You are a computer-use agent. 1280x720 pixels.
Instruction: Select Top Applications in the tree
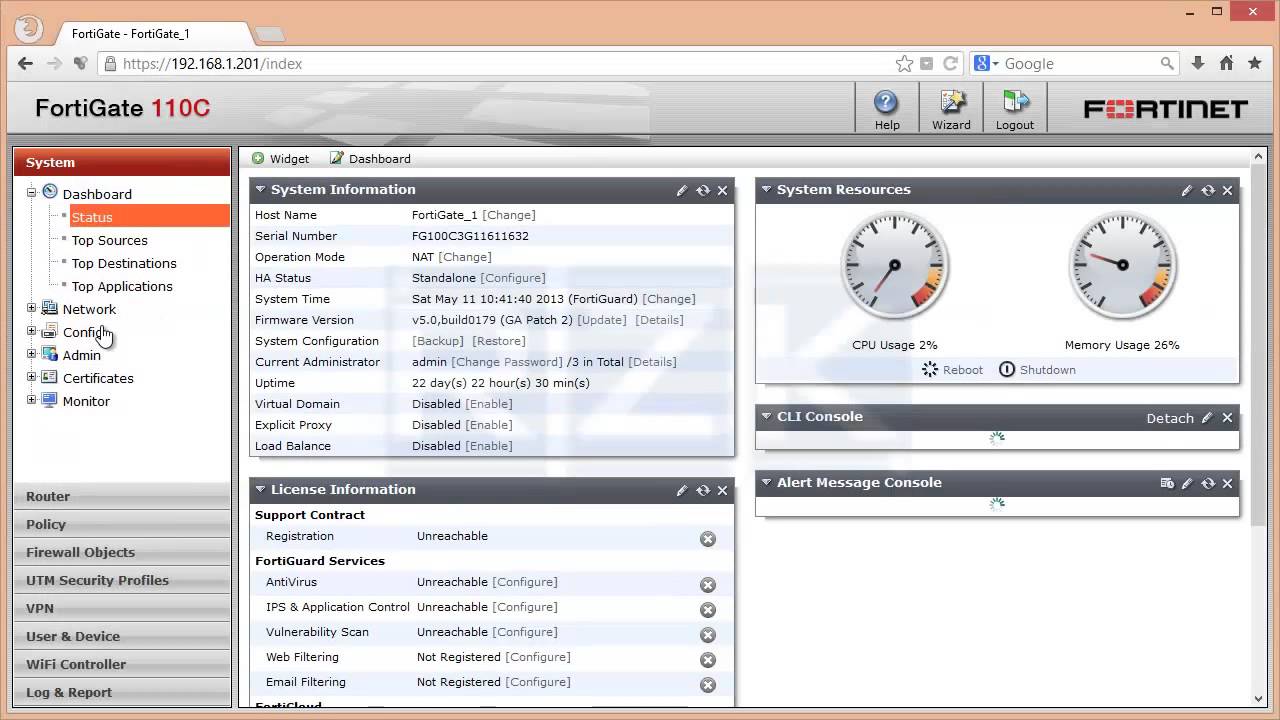[122, 286]
